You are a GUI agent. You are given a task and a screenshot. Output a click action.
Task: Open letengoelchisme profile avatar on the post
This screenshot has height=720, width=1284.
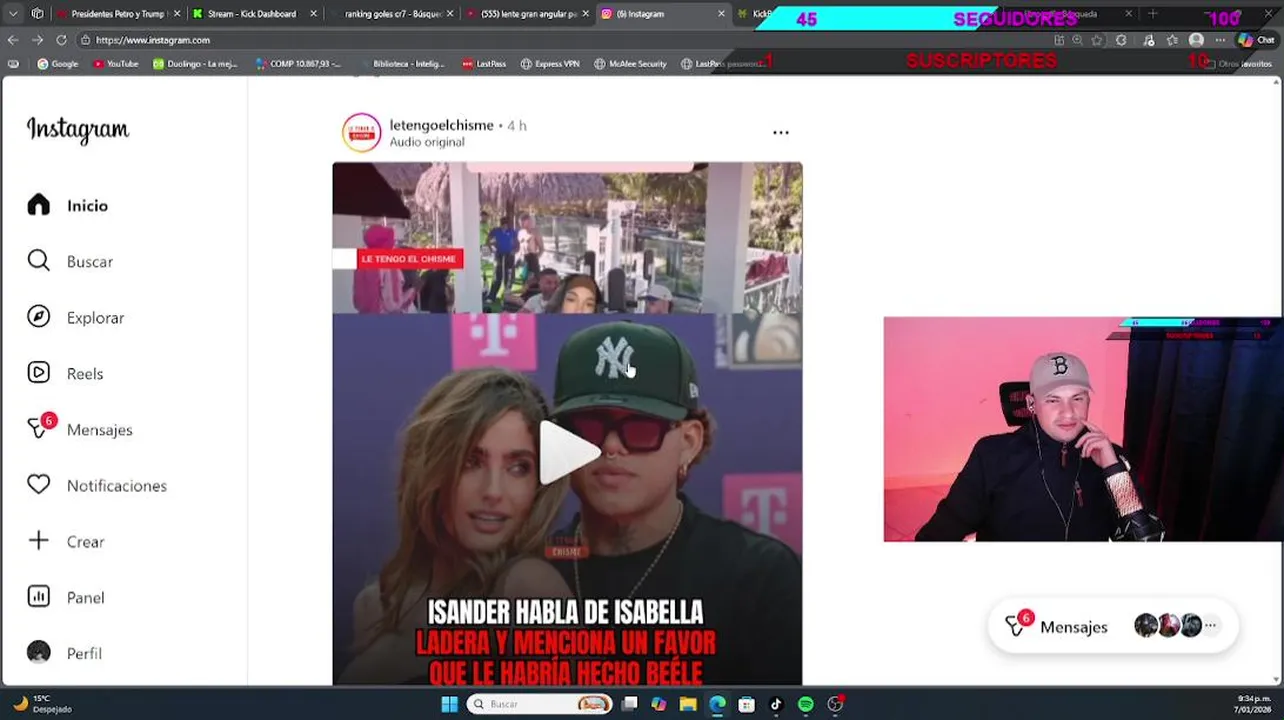click(362, 132)
